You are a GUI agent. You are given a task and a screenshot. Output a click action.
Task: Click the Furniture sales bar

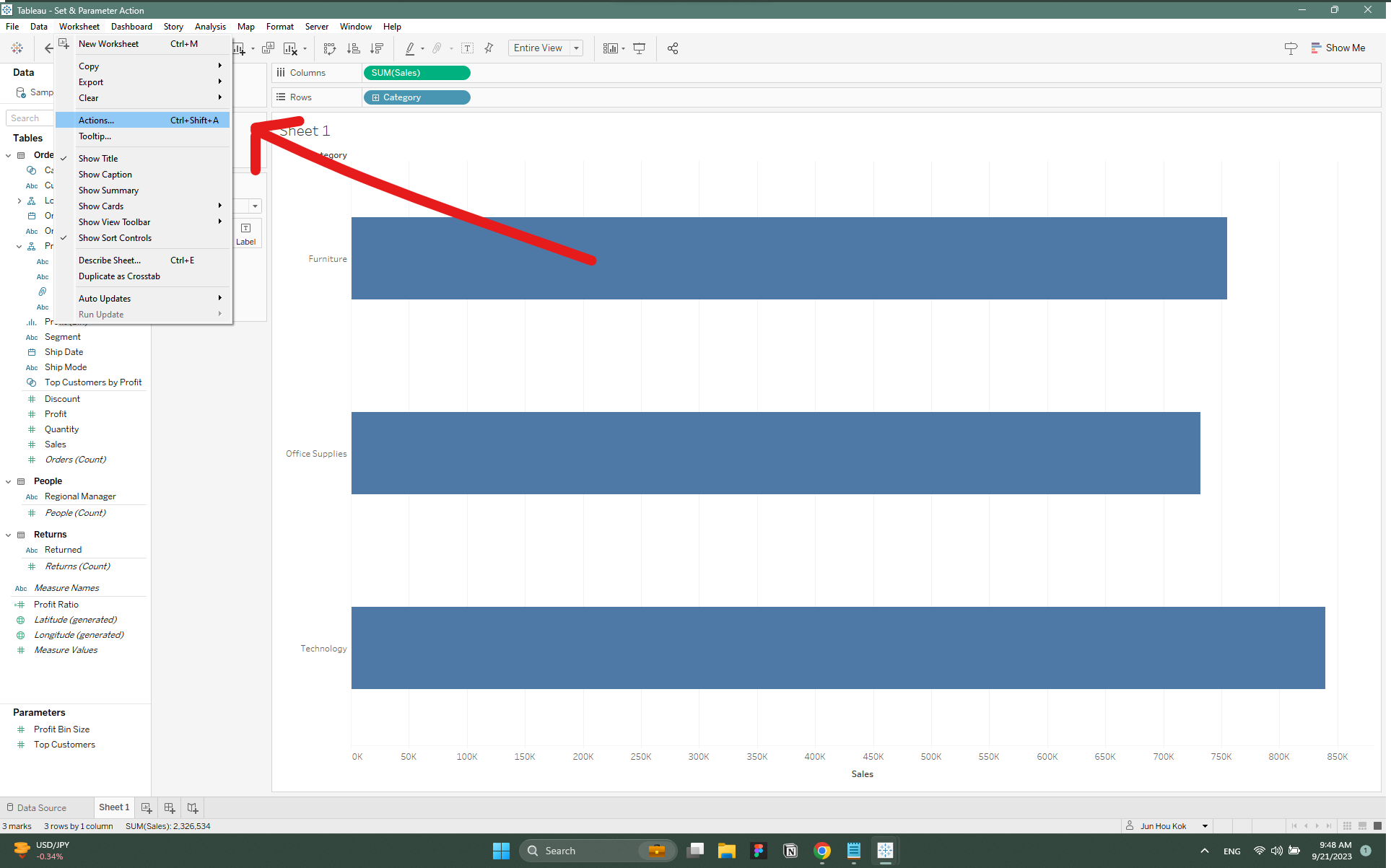789,258
